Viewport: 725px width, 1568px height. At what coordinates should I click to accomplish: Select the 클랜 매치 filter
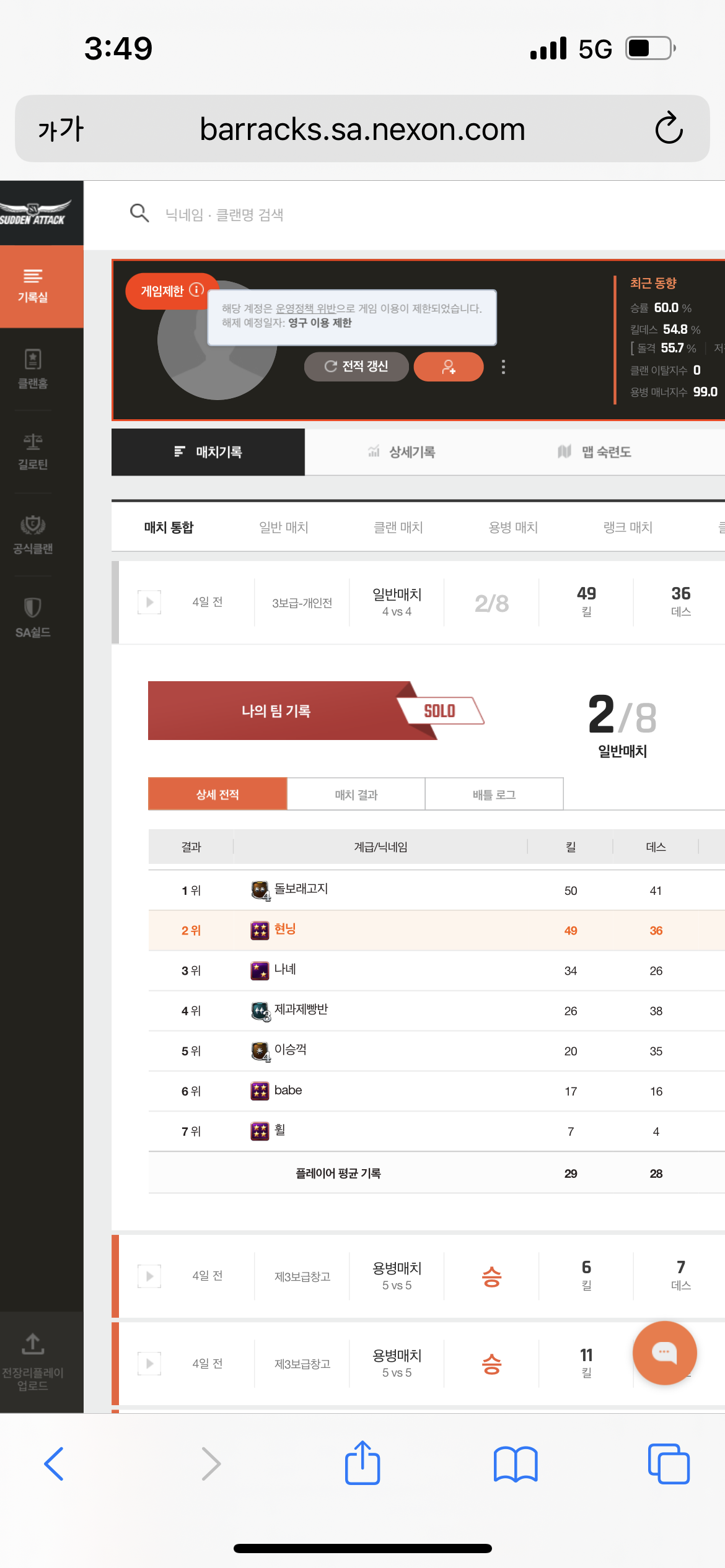pos(398,527)
